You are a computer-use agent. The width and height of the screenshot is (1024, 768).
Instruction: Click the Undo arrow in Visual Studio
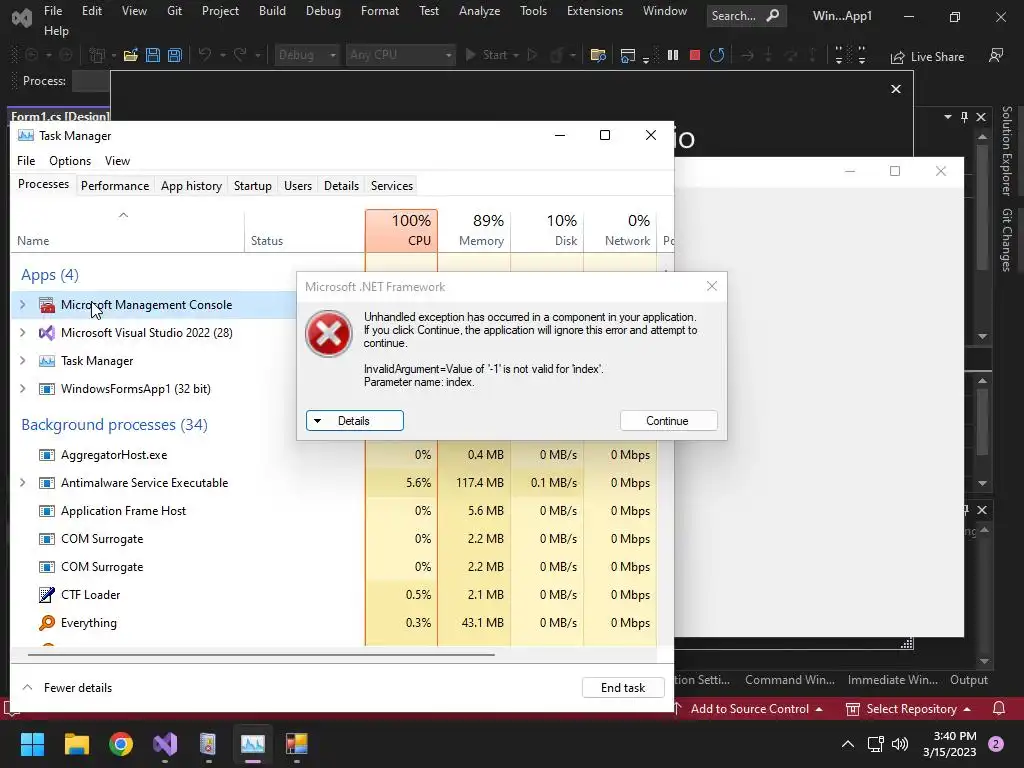click(x=205, y=56)
